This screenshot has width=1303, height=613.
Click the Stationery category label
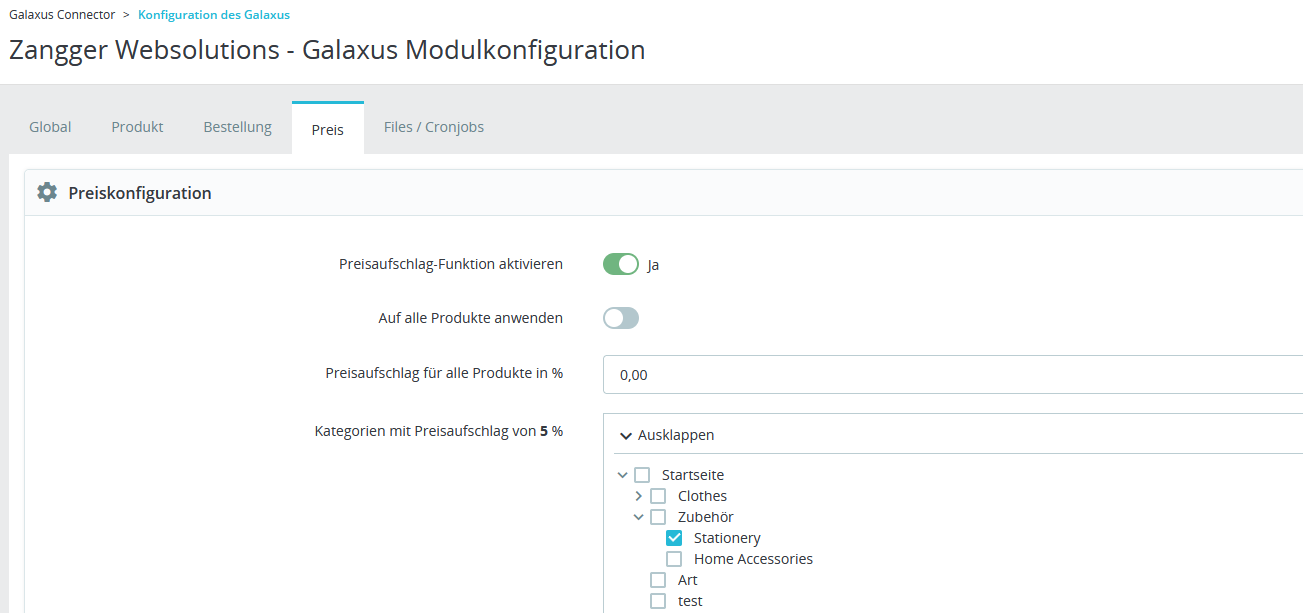tap(727, 538)
